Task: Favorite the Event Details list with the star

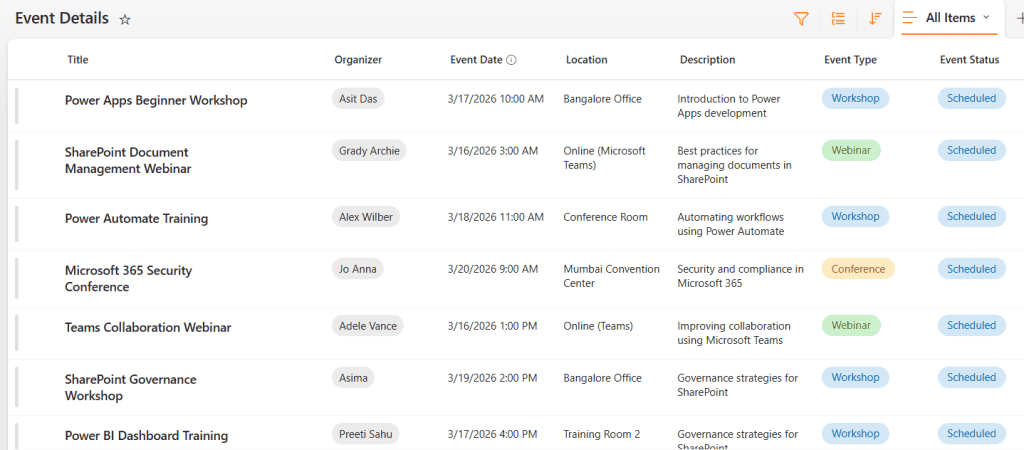Action: pos(125,20)
